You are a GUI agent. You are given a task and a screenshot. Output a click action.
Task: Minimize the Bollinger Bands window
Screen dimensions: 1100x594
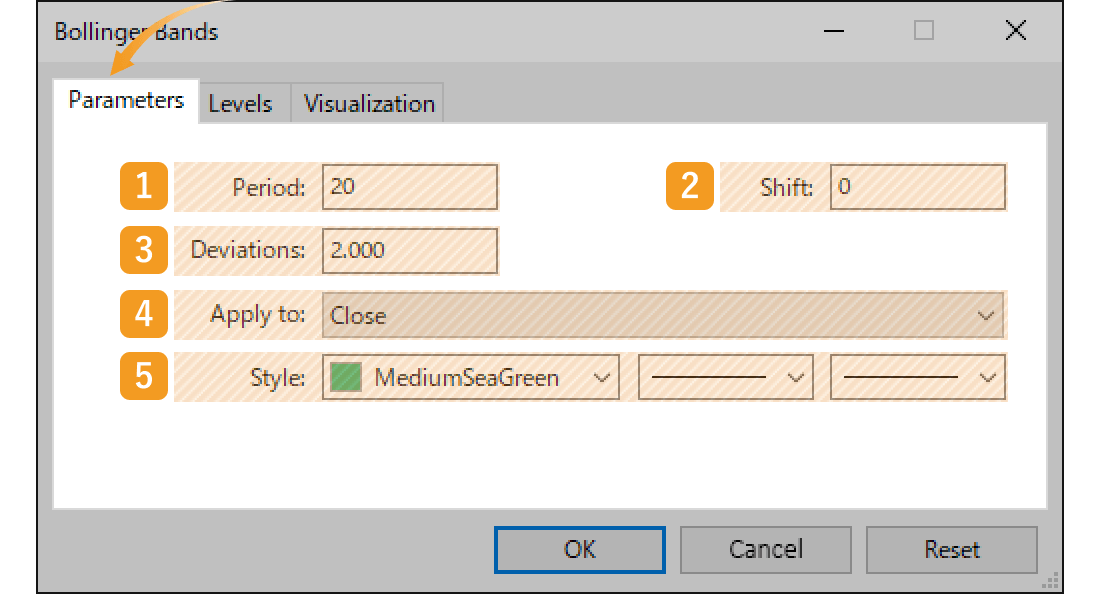pyautogui.click(x=833, y=31)
